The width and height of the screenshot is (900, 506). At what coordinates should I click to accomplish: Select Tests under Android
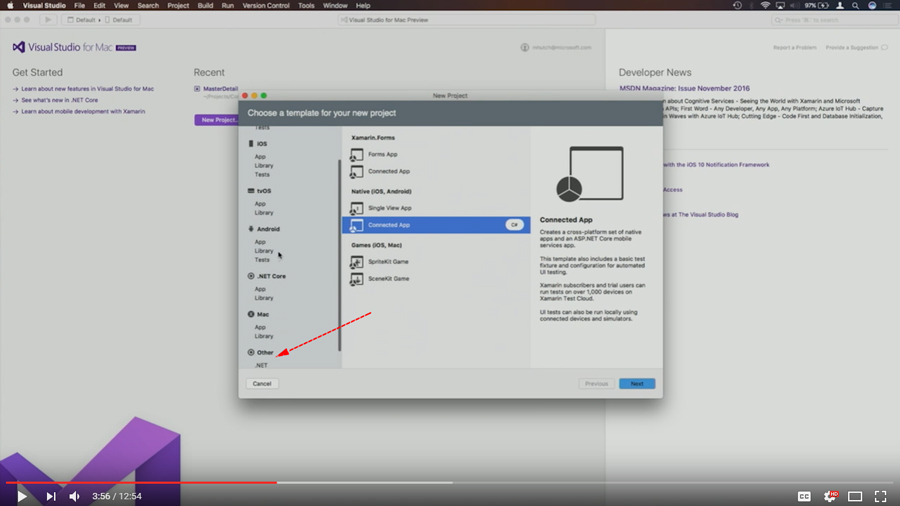[262, 260]
